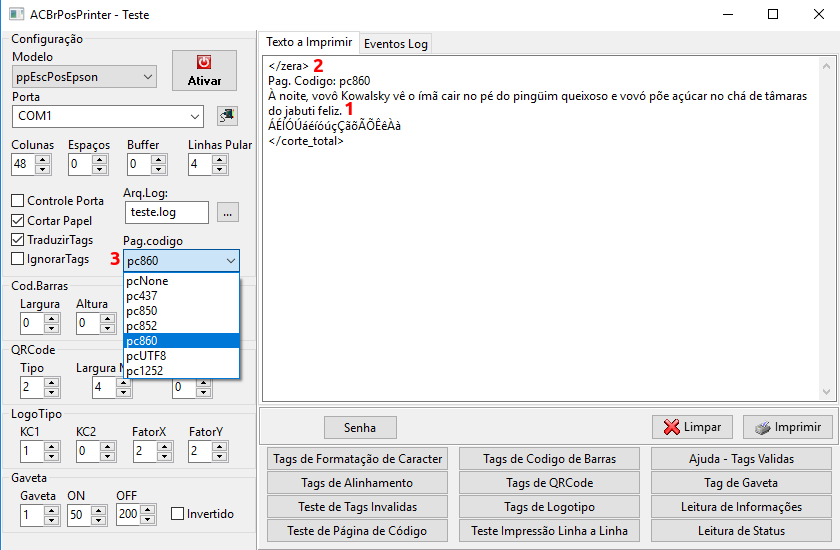Screen dimensions: 840x550
Task: Click the port configuration icon beside COM1
Action: [x=227, y=116]
